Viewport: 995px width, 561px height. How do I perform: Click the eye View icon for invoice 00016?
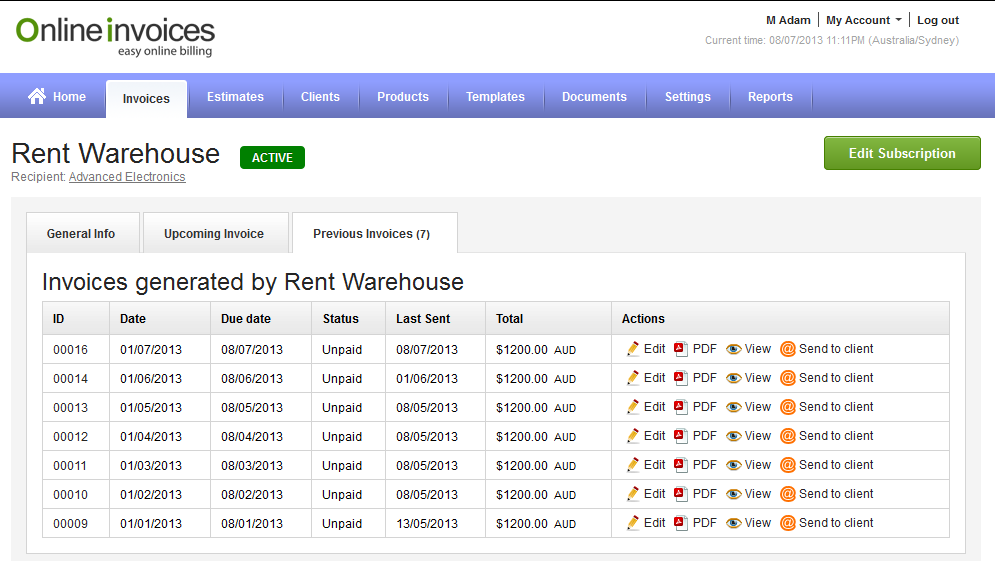pos(734,349)
